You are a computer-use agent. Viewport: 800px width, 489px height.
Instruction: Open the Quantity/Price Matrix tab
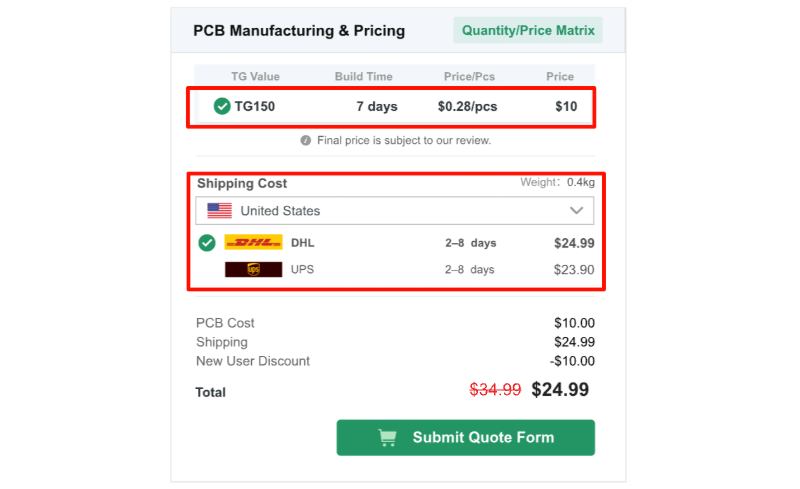[528, 30]
